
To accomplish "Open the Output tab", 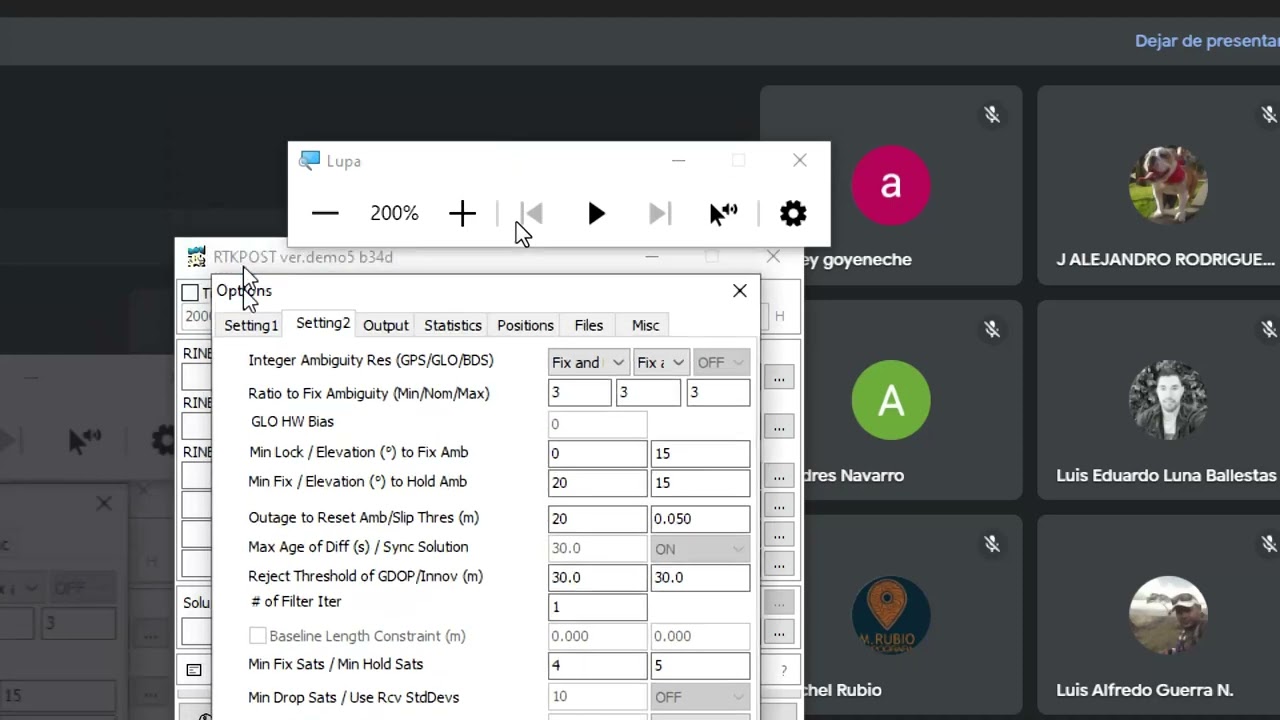I will tap(385, 325).
